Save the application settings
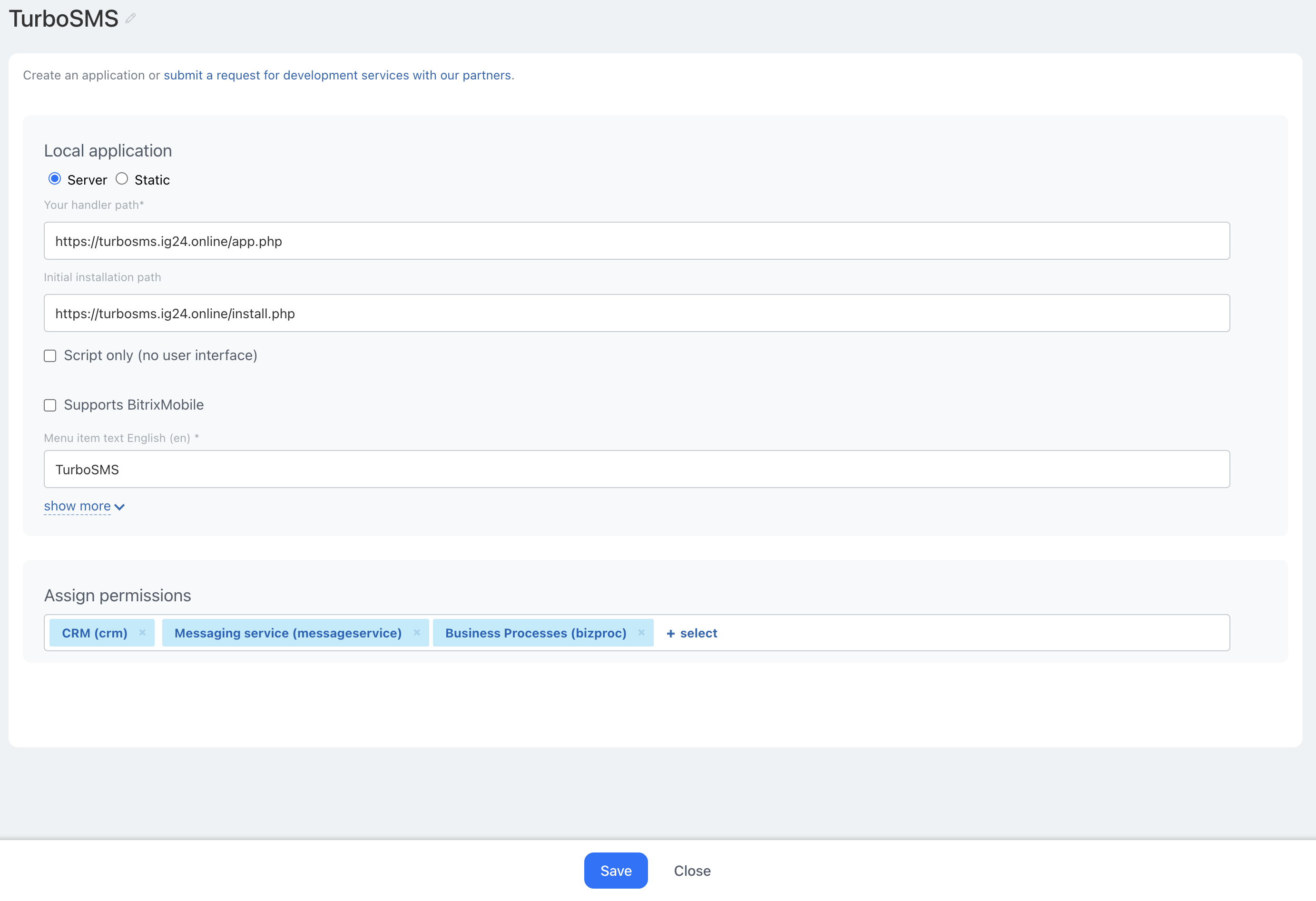Image resolution: width=1316 pixels, height=901 pixels. coord(616,871)
